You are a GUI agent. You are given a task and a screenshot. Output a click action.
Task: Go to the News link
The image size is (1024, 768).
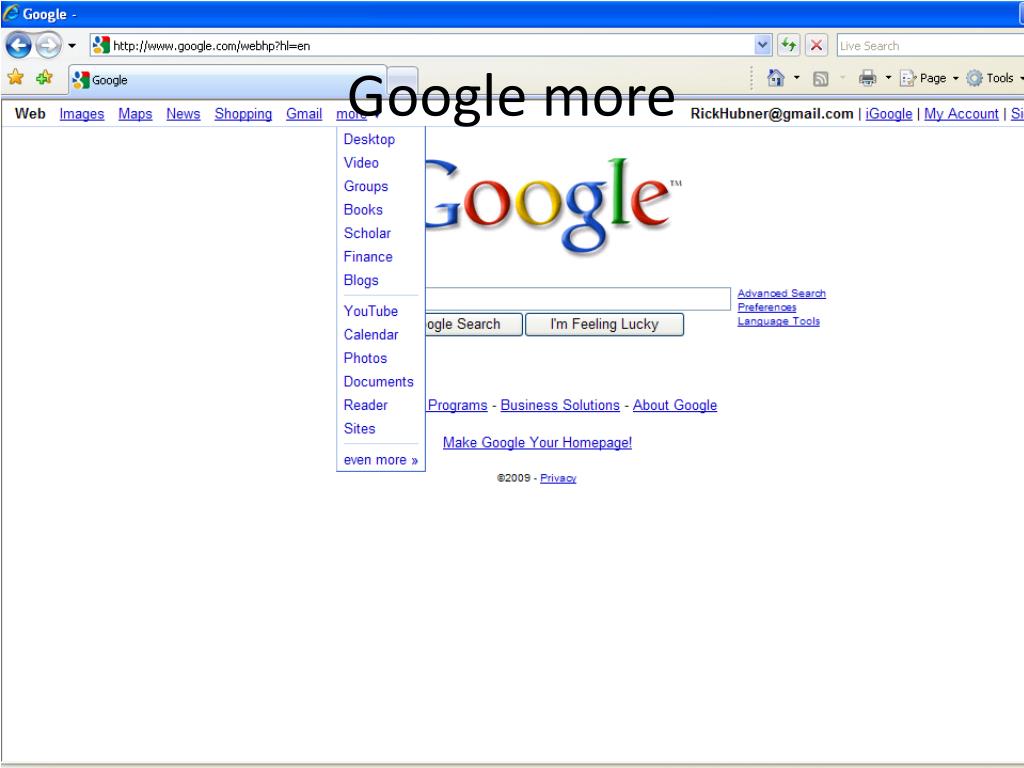pyautogui.click(x=183, y=114)
